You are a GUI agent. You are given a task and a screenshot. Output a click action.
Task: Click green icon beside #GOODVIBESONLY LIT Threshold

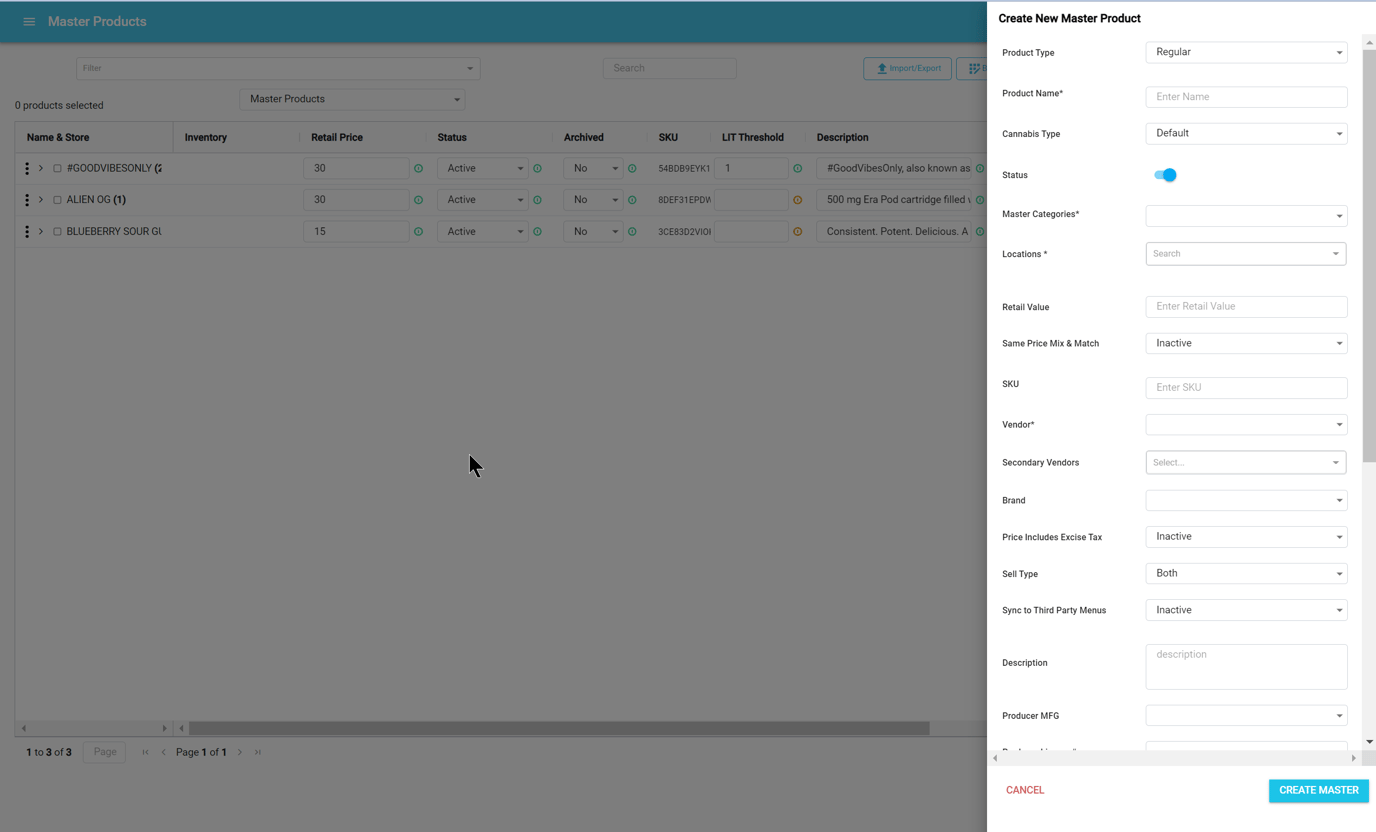(797, 169)
